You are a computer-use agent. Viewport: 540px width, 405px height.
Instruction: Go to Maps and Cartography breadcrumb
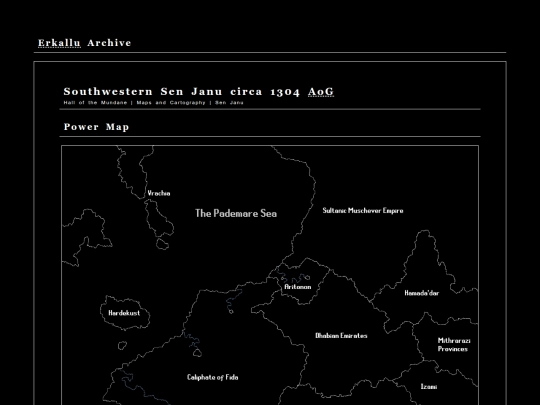[171, 103]
